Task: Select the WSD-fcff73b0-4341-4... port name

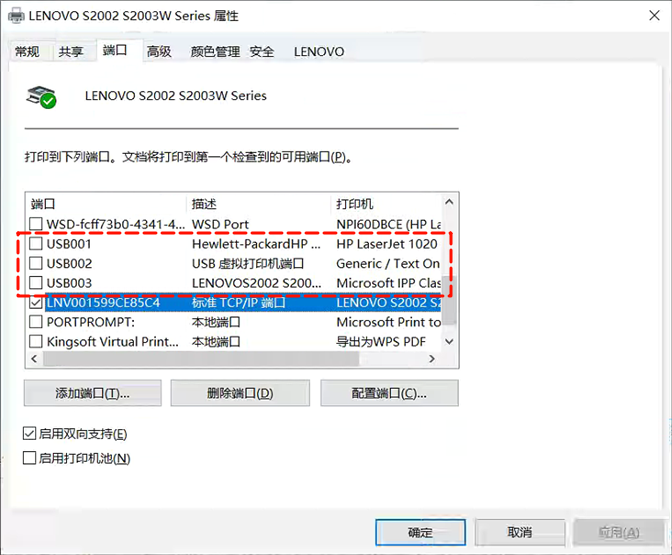Action: 116,224
